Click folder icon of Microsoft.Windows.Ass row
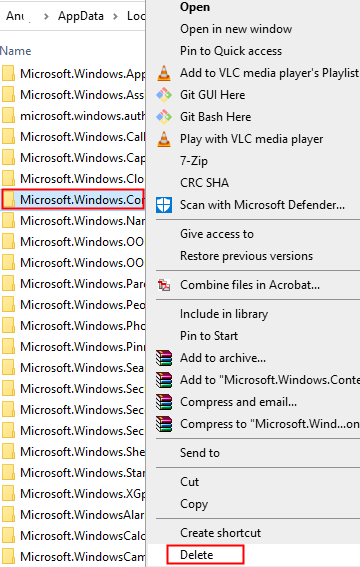This screenshot has width=360, height=567. tap(8, 94)
